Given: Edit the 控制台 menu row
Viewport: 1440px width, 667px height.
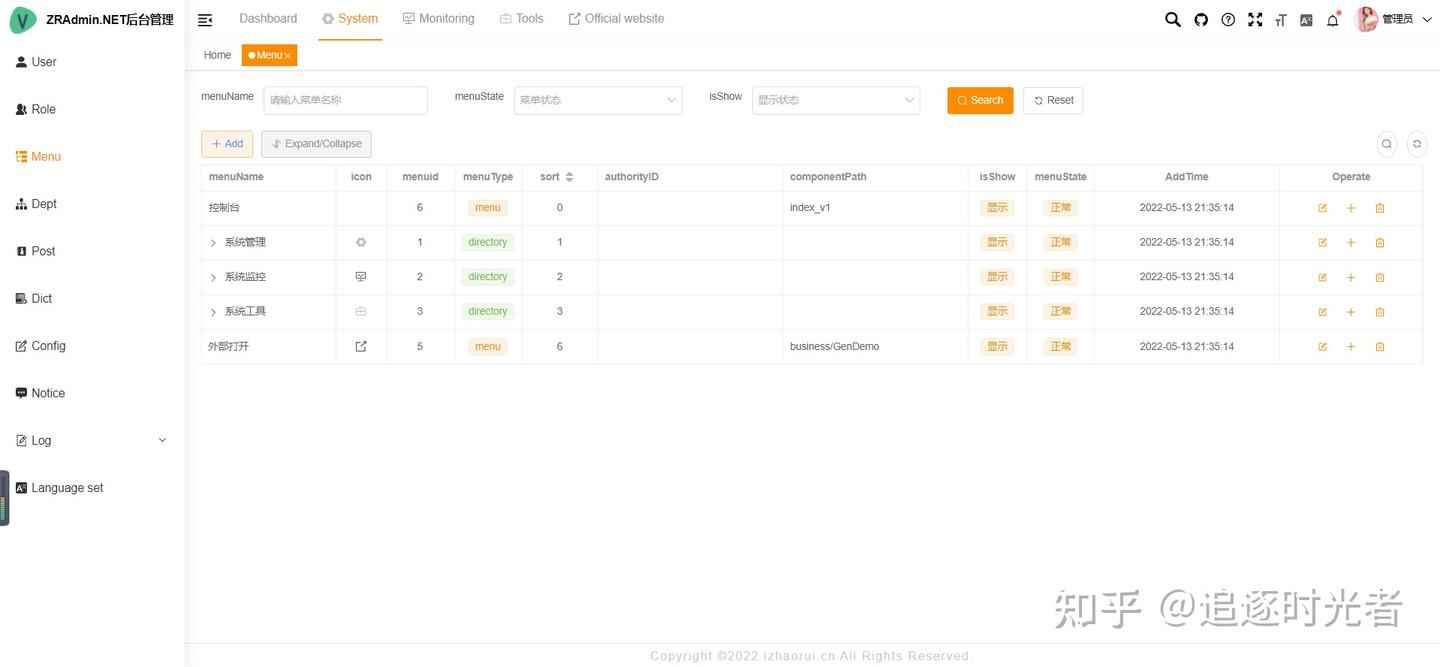Looking at the screenshot, I should click(x=1322, y=207).
